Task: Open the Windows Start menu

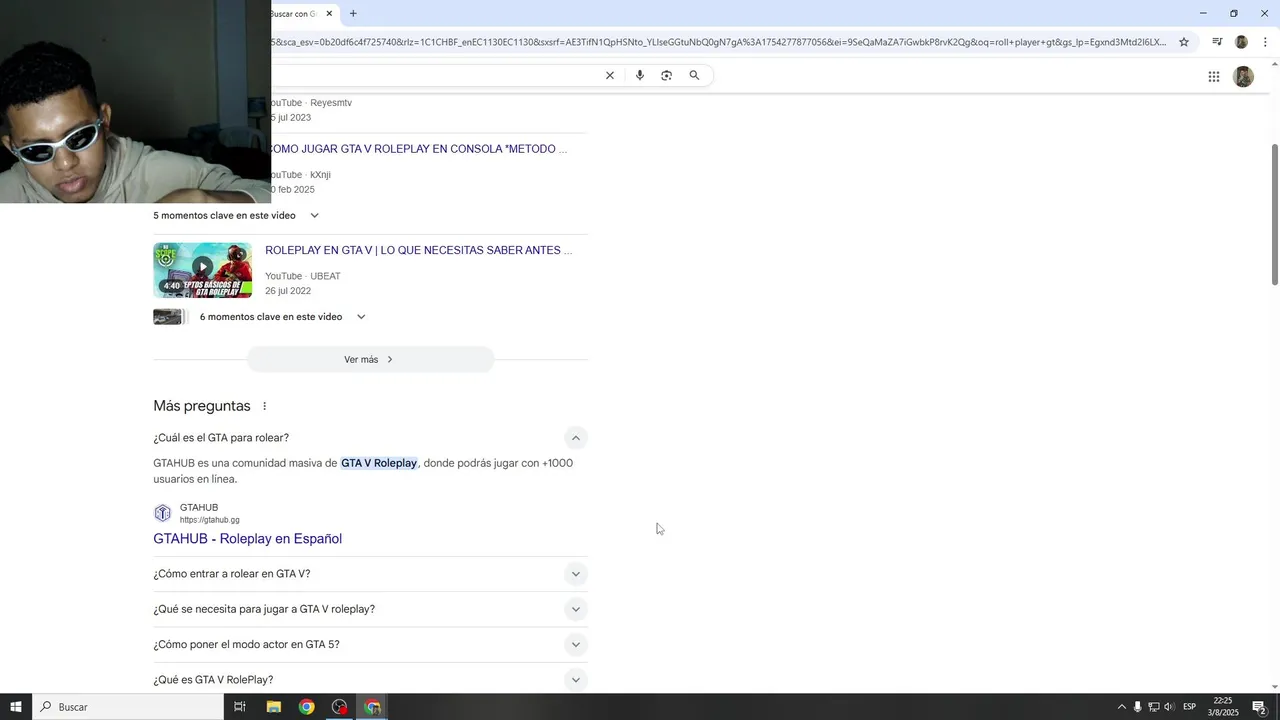Action: 16,707
